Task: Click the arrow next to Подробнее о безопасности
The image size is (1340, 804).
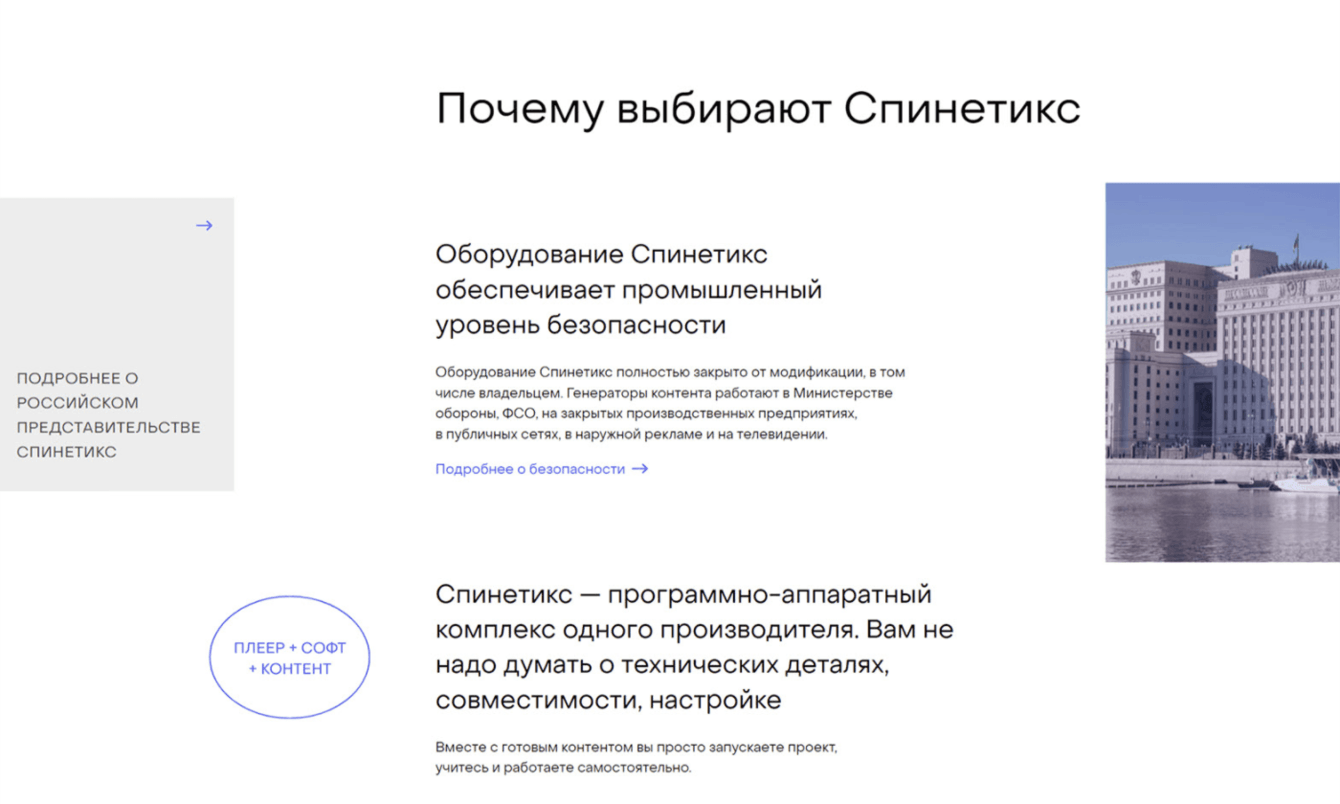Action: coord(640,468)
